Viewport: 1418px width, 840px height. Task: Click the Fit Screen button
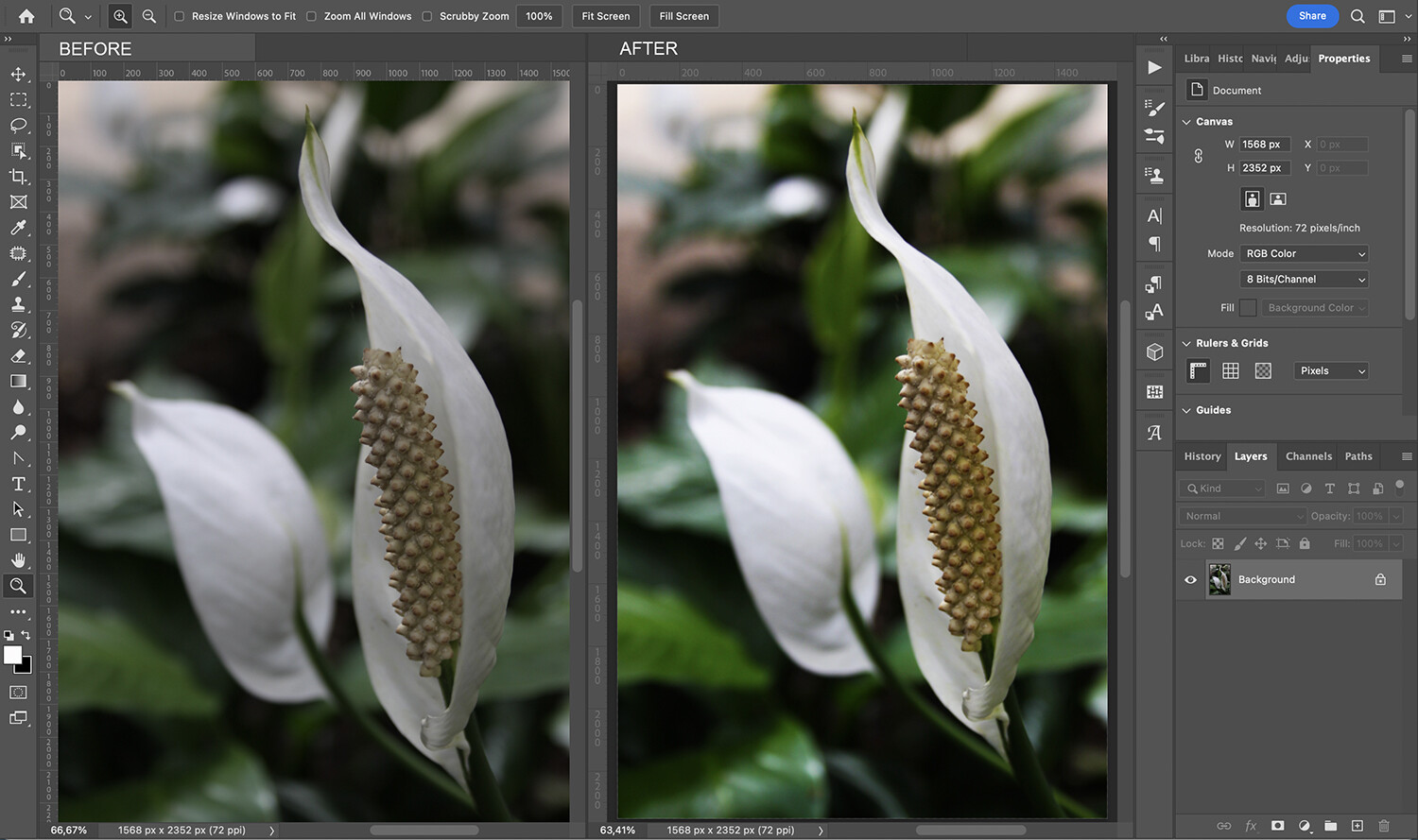pyautogui.click(x=605, y=16)
